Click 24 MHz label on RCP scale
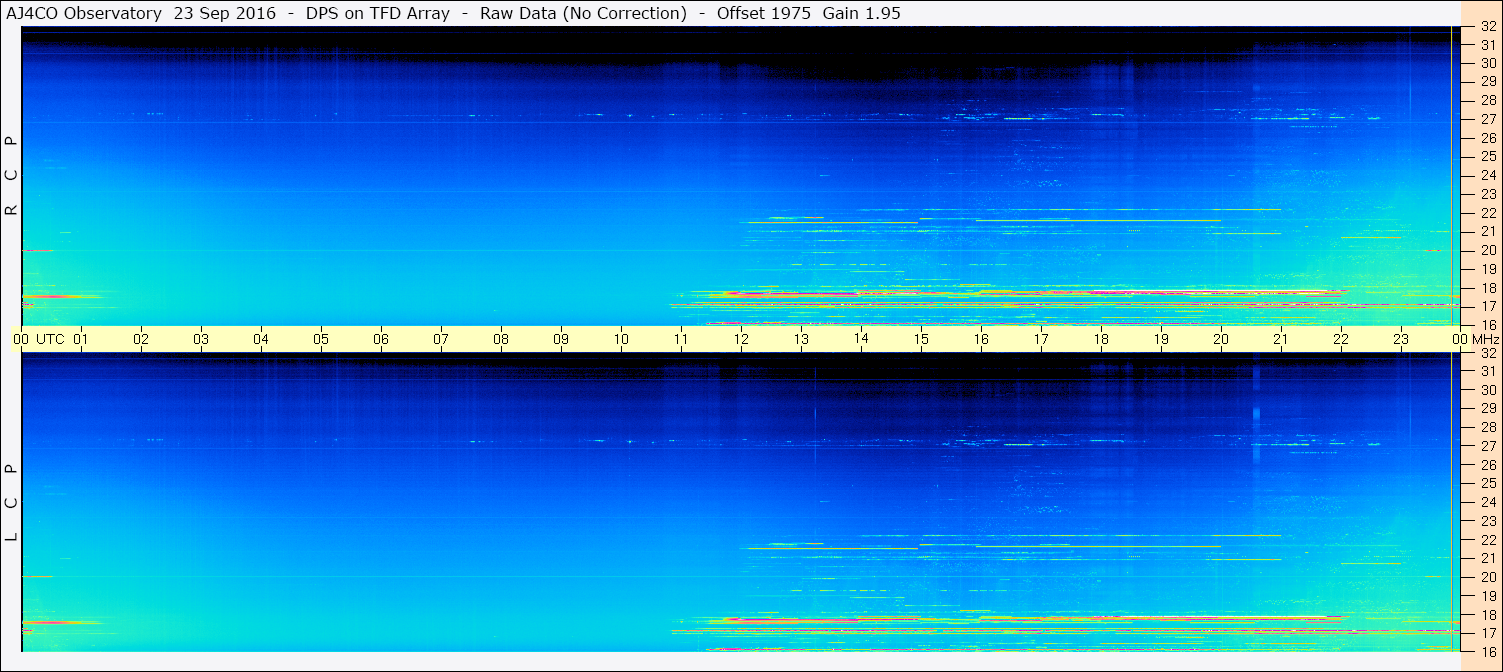This screenshot has height=672, width=1503. tap(1488, 175)
